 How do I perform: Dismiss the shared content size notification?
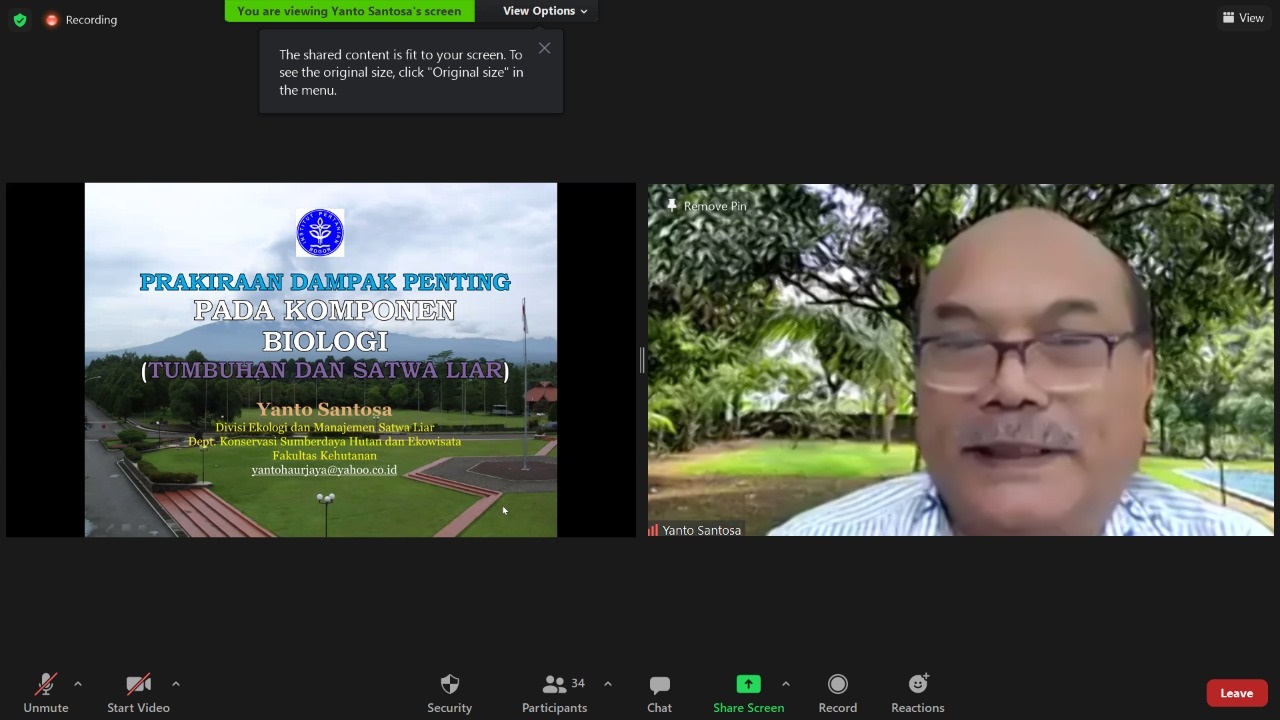[x=544, y=48]
